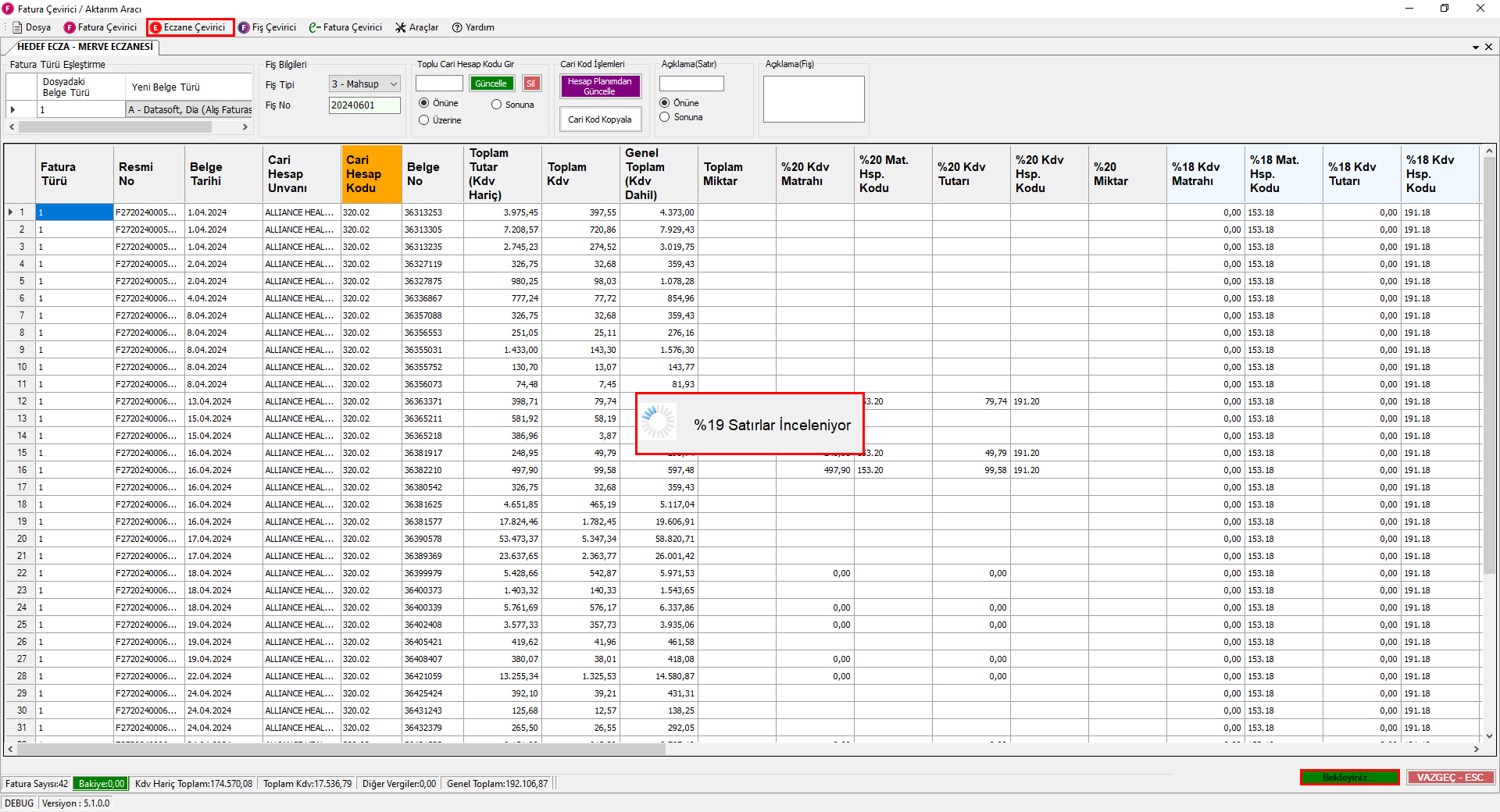Click the grid vertical scrollbar up arrow
Screen dimensions: 1500x812
click(1489, 151)
